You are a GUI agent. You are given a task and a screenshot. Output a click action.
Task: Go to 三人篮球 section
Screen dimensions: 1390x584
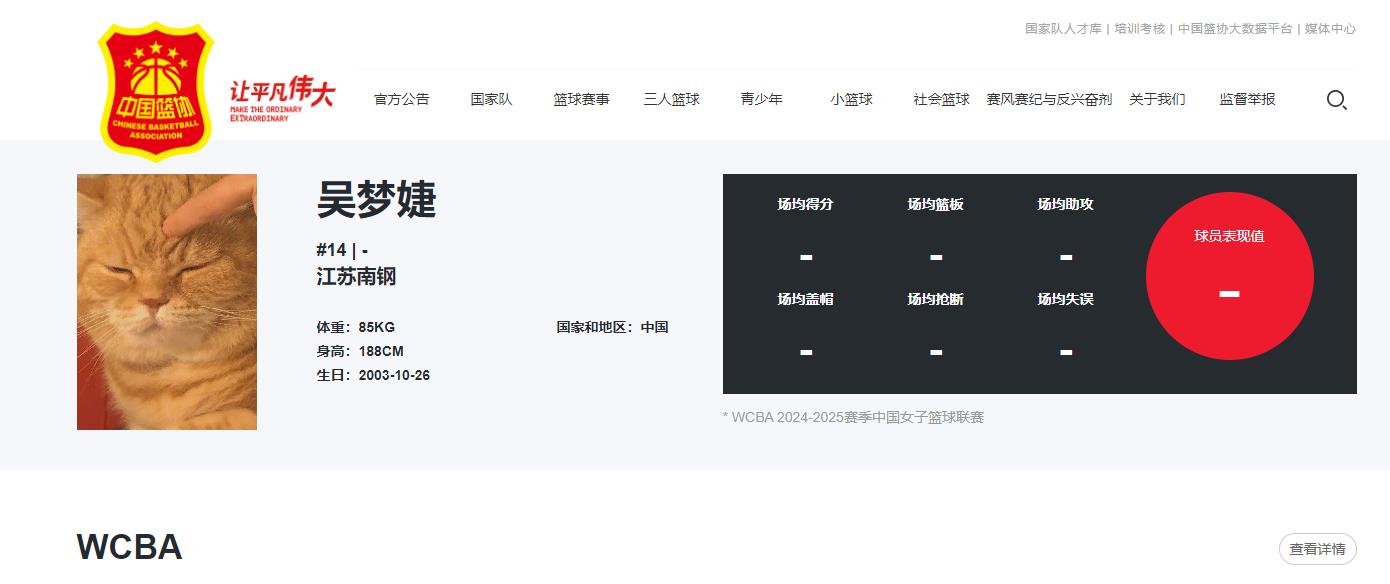(671, 99)
